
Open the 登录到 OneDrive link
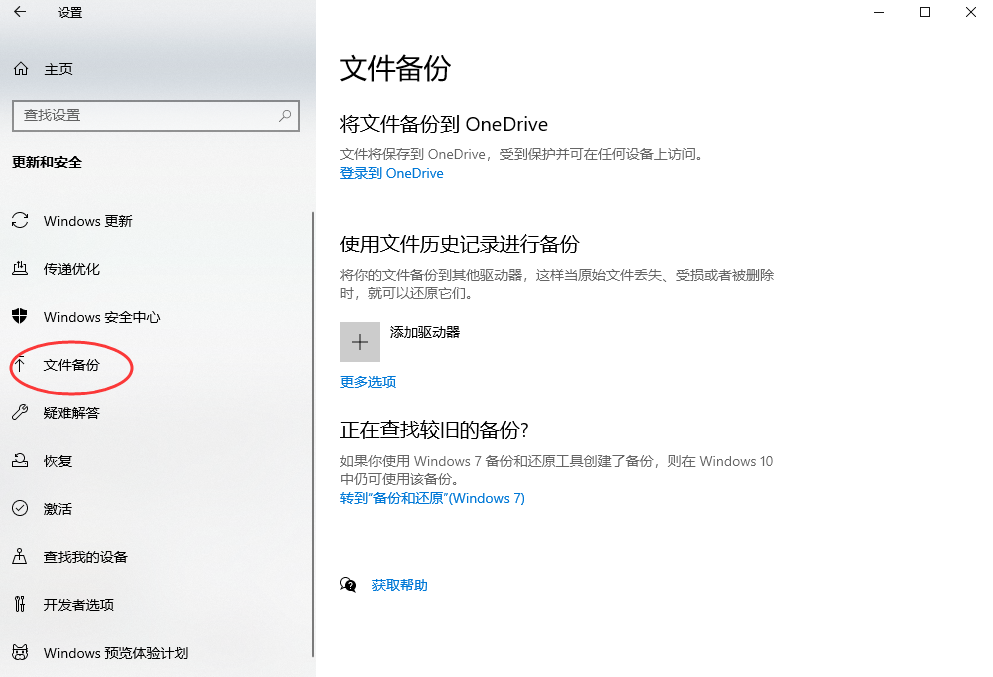click(391, 173)
